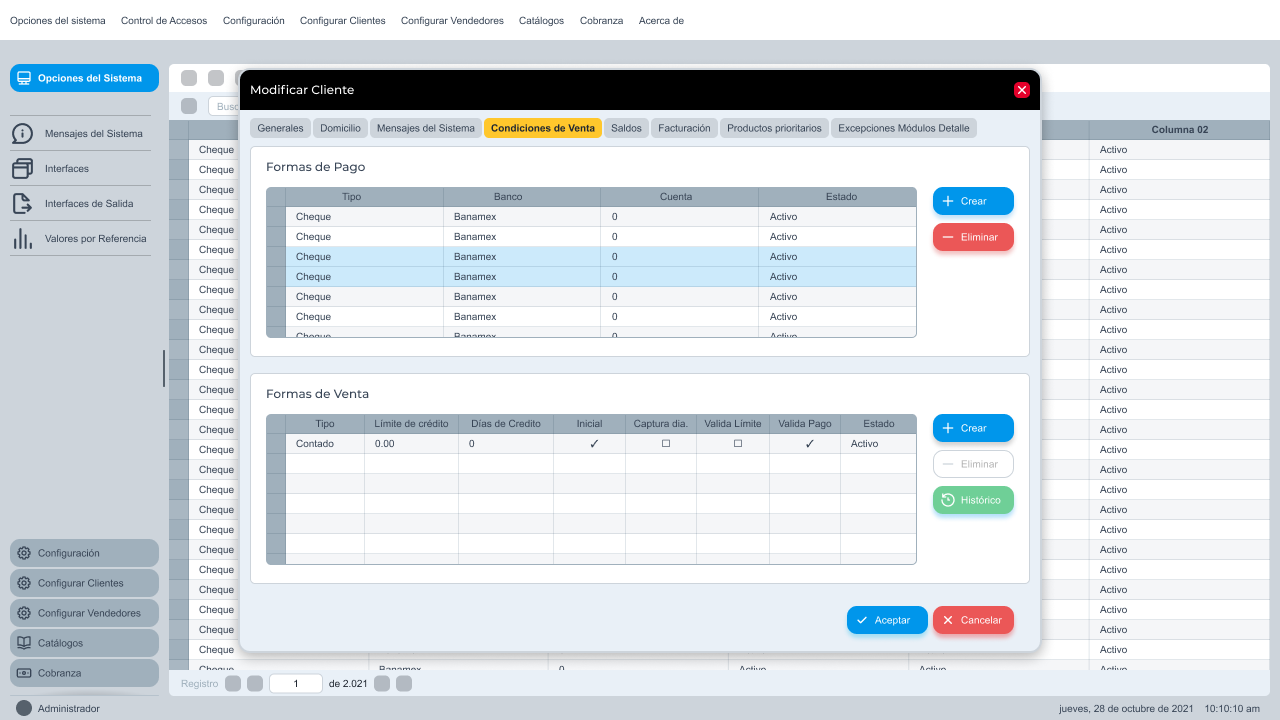Image resolution: width=1280 pixels, height=720 pixels.
Task: Click the Búsqueda search field in background window
Action: pyautogui.click(x=225, y=106)
